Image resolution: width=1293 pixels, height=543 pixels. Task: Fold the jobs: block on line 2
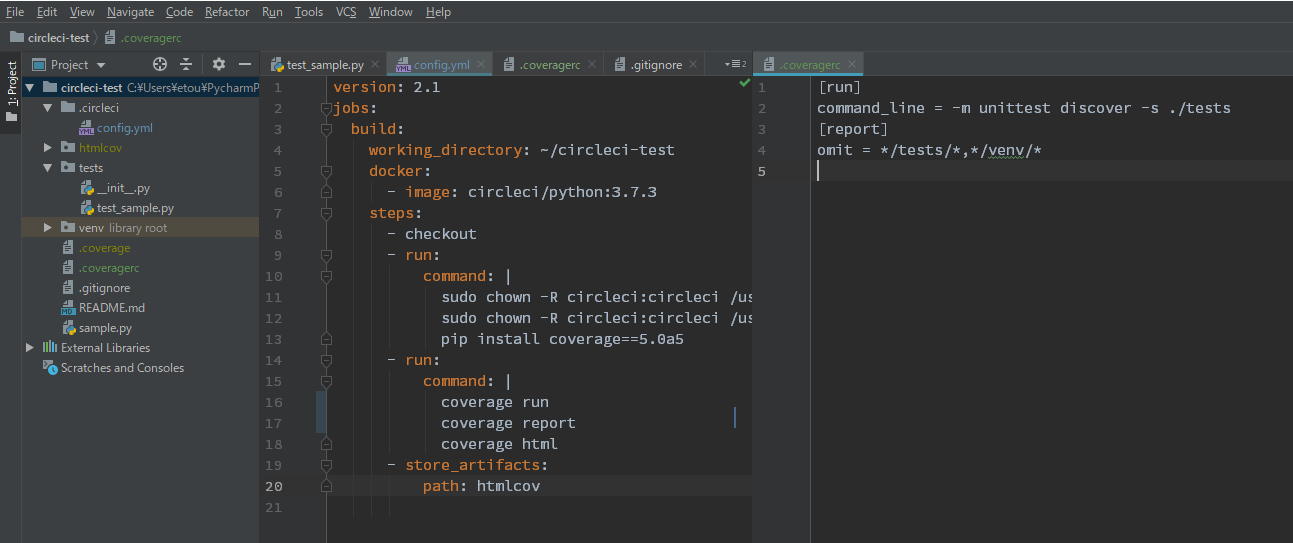tap(326, 108)
